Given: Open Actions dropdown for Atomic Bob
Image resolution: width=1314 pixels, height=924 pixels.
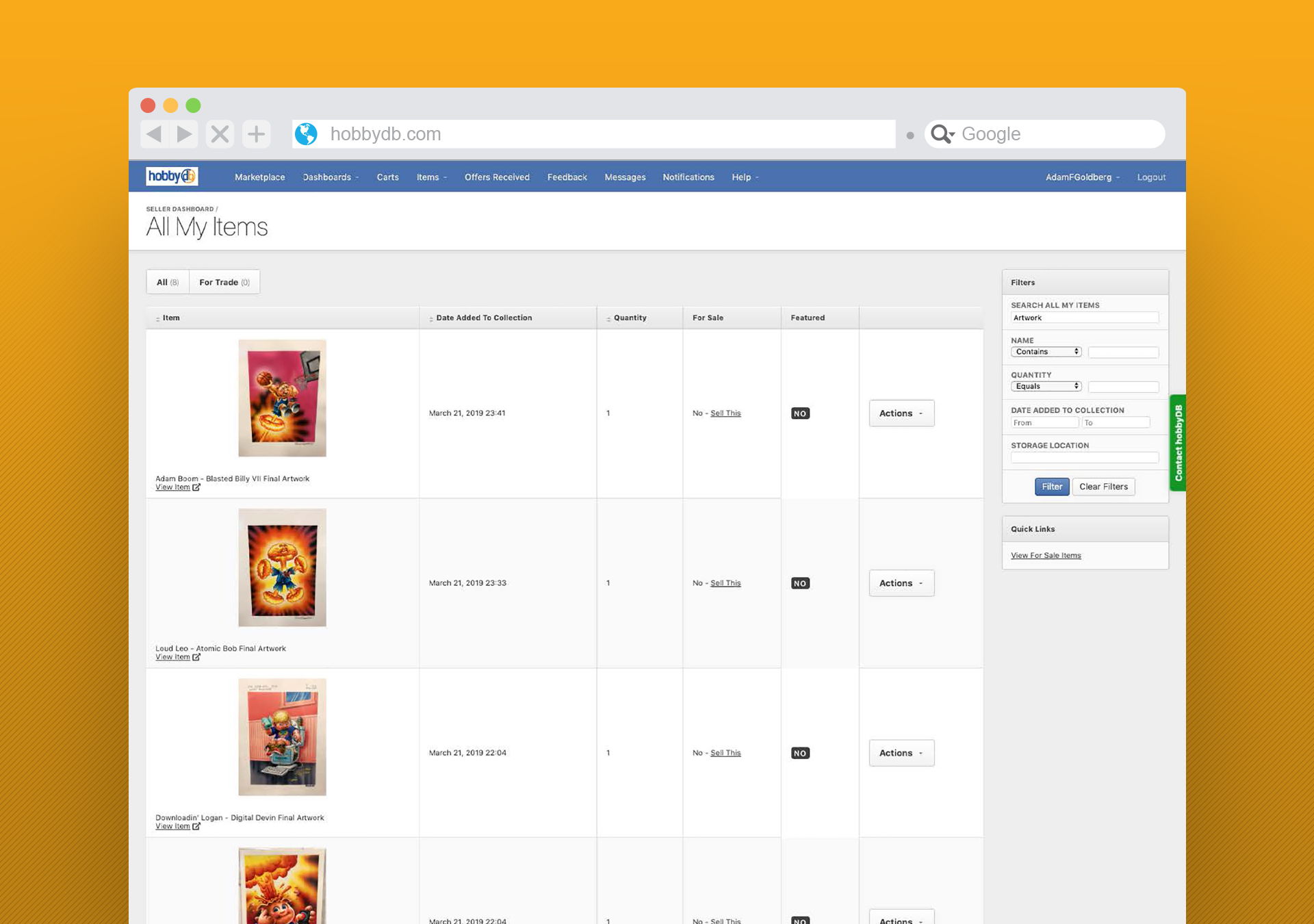Looking at the screenshot, I should (901, 583).
